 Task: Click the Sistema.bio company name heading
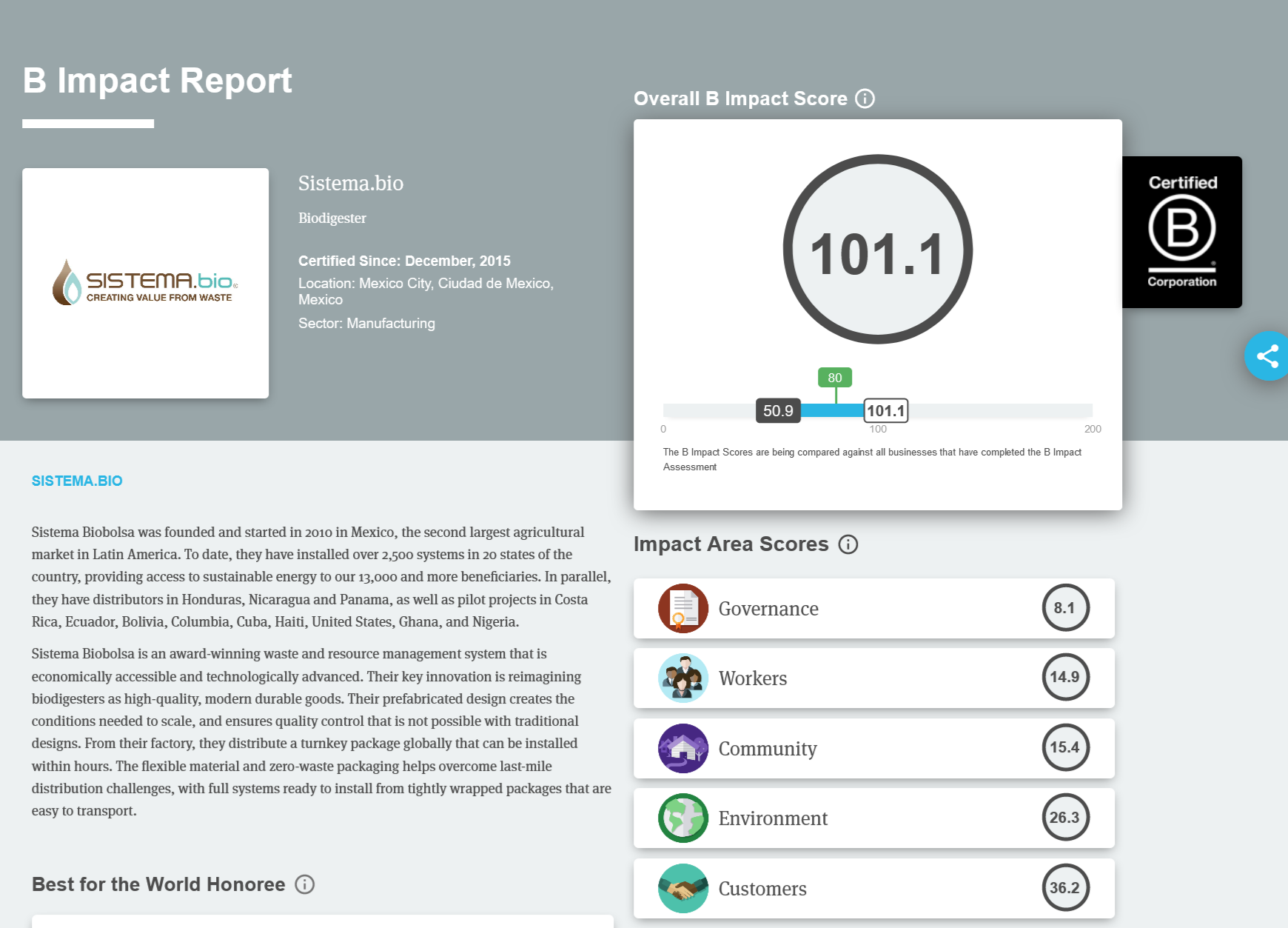click(x=351, y=183)
